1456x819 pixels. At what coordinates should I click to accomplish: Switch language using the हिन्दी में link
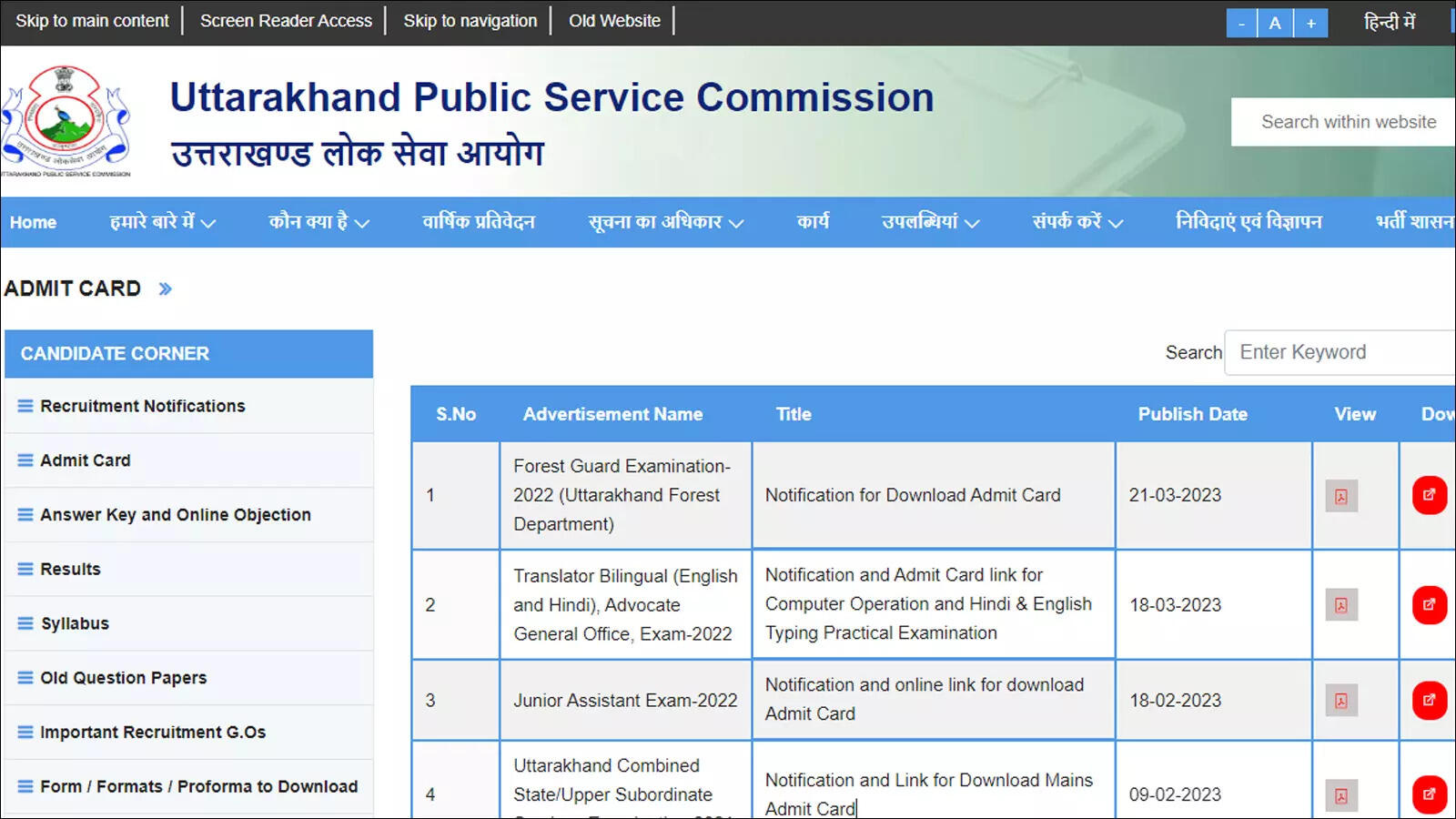(x=1390, y=22)
